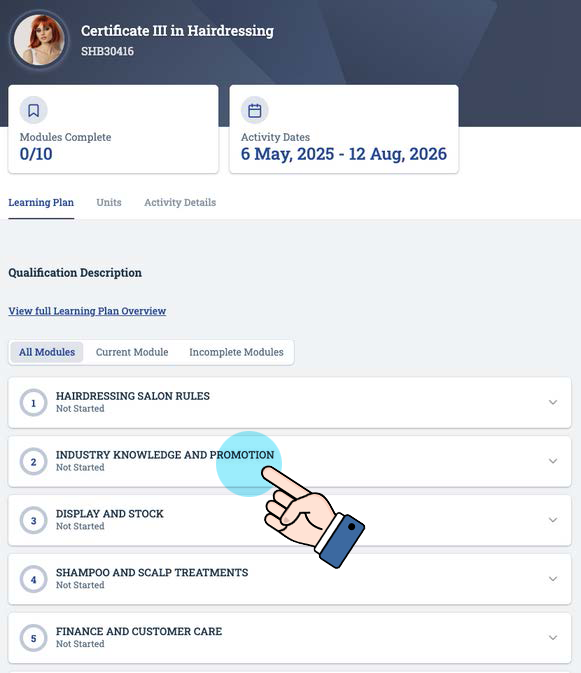
Task: Click the student profile avatar photo
Action: coord(39,39)
